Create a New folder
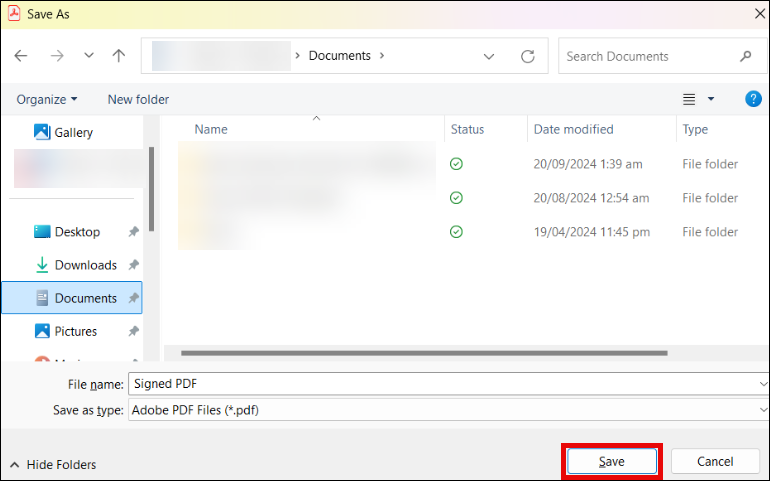Screen dimensions: 770x481 click(x=138, y=99)
